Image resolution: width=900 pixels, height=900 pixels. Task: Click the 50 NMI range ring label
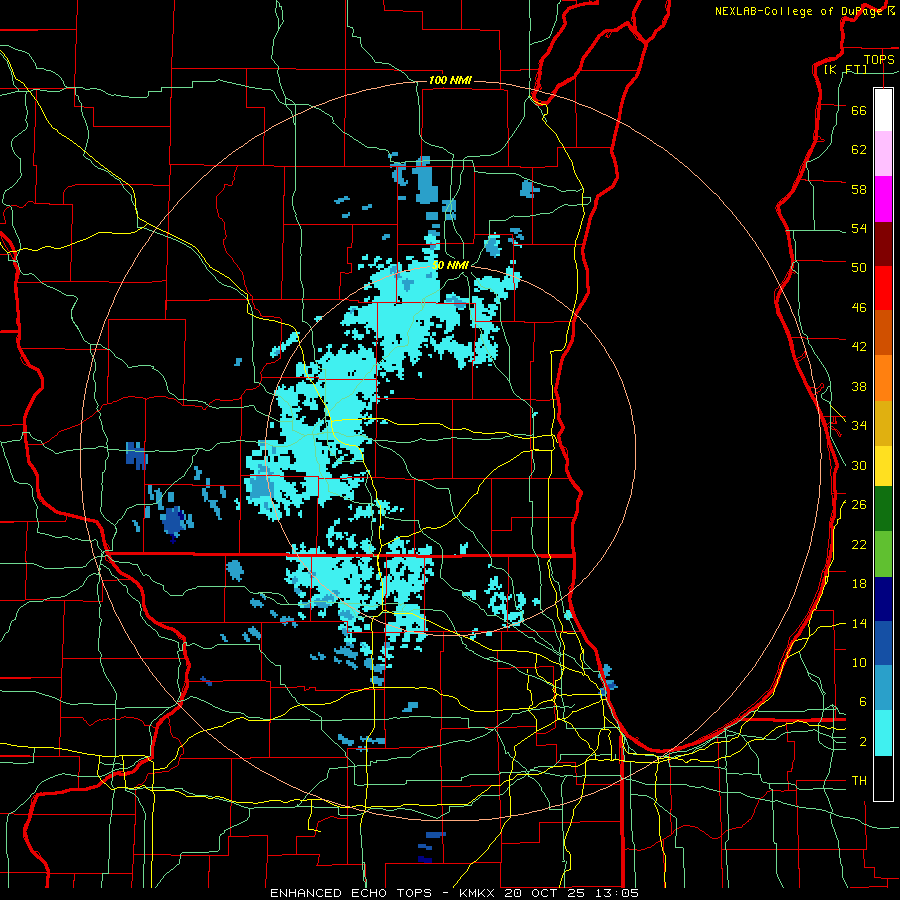(x=451, y=266)
